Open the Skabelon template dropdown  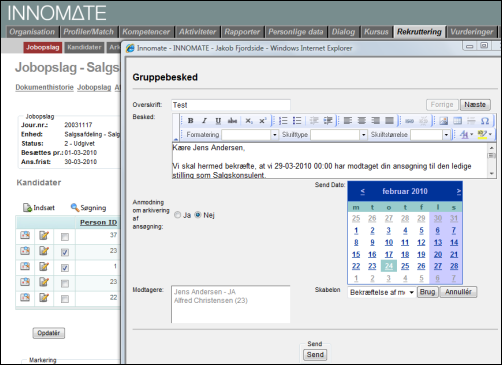(x=382, y=292)
